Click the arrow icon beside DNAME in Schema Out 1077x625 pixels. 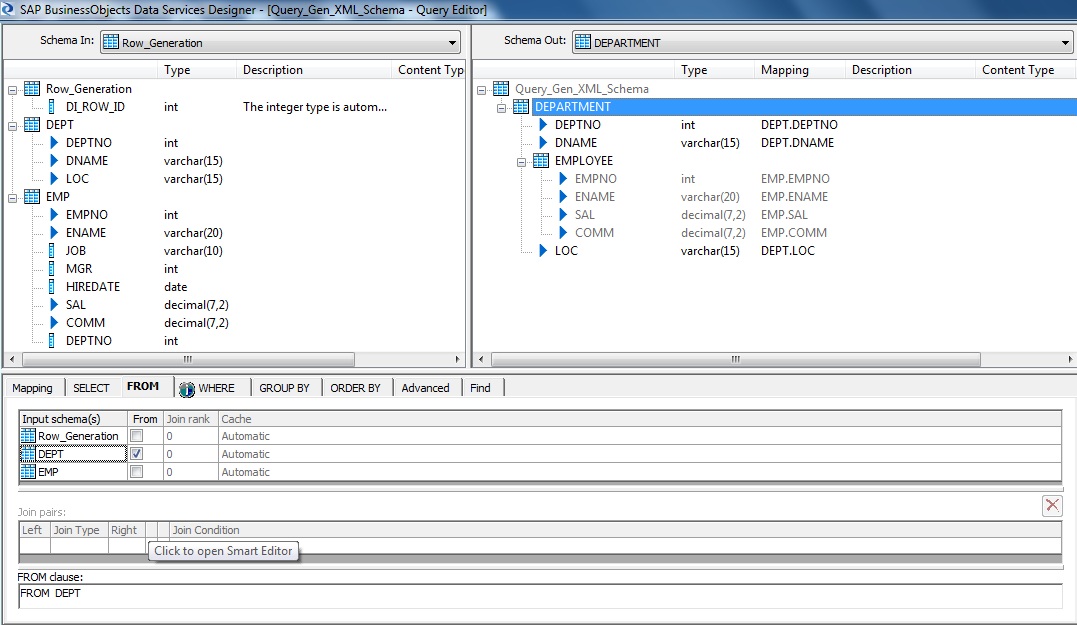[x=543, y=143]
